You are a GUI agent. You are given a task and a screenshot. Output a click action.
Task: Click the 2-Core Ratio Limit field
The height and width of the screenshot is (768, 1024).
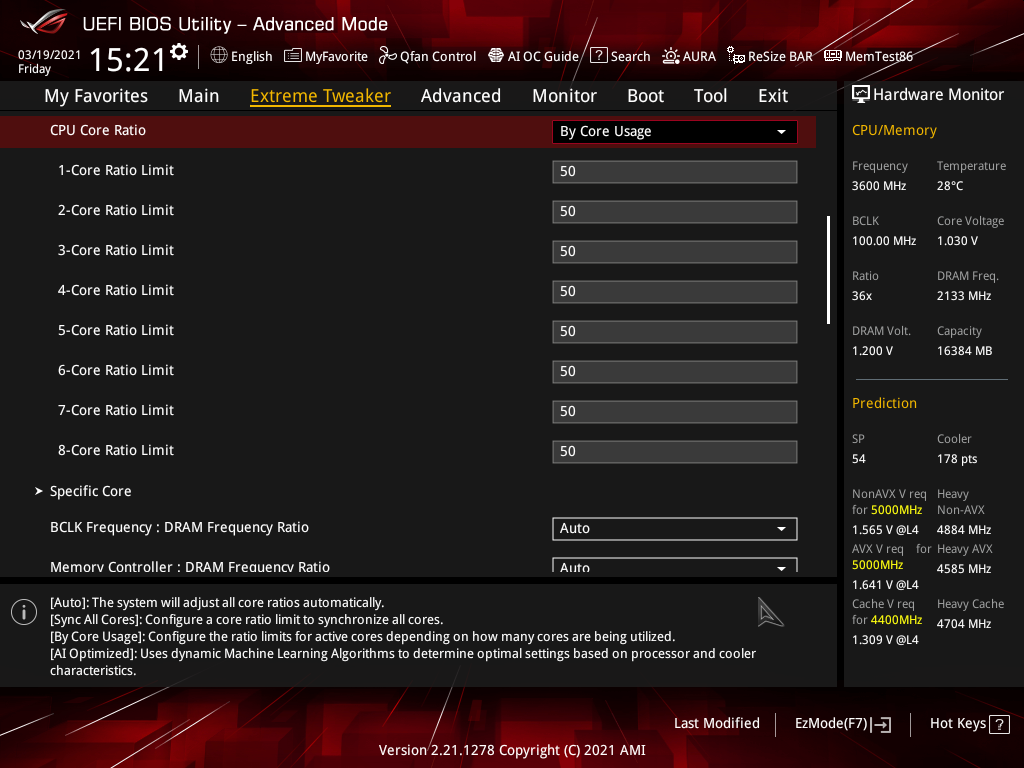tap(675, 212)
